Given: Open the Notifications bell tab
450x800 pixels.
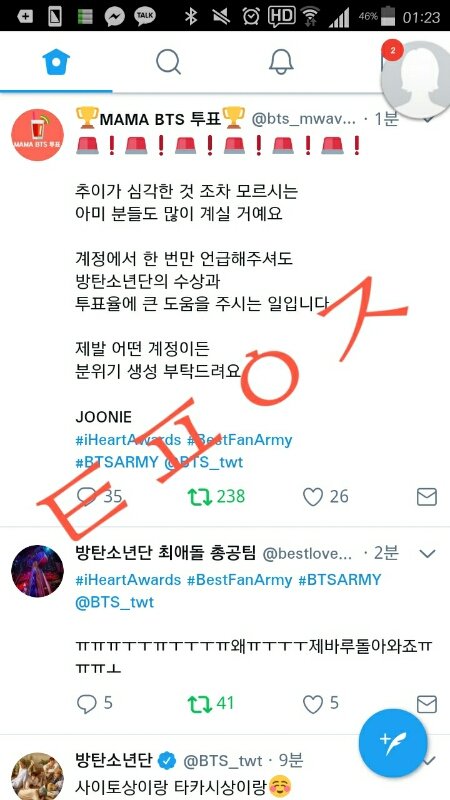Looking at the screenshot, I should 281,62.
